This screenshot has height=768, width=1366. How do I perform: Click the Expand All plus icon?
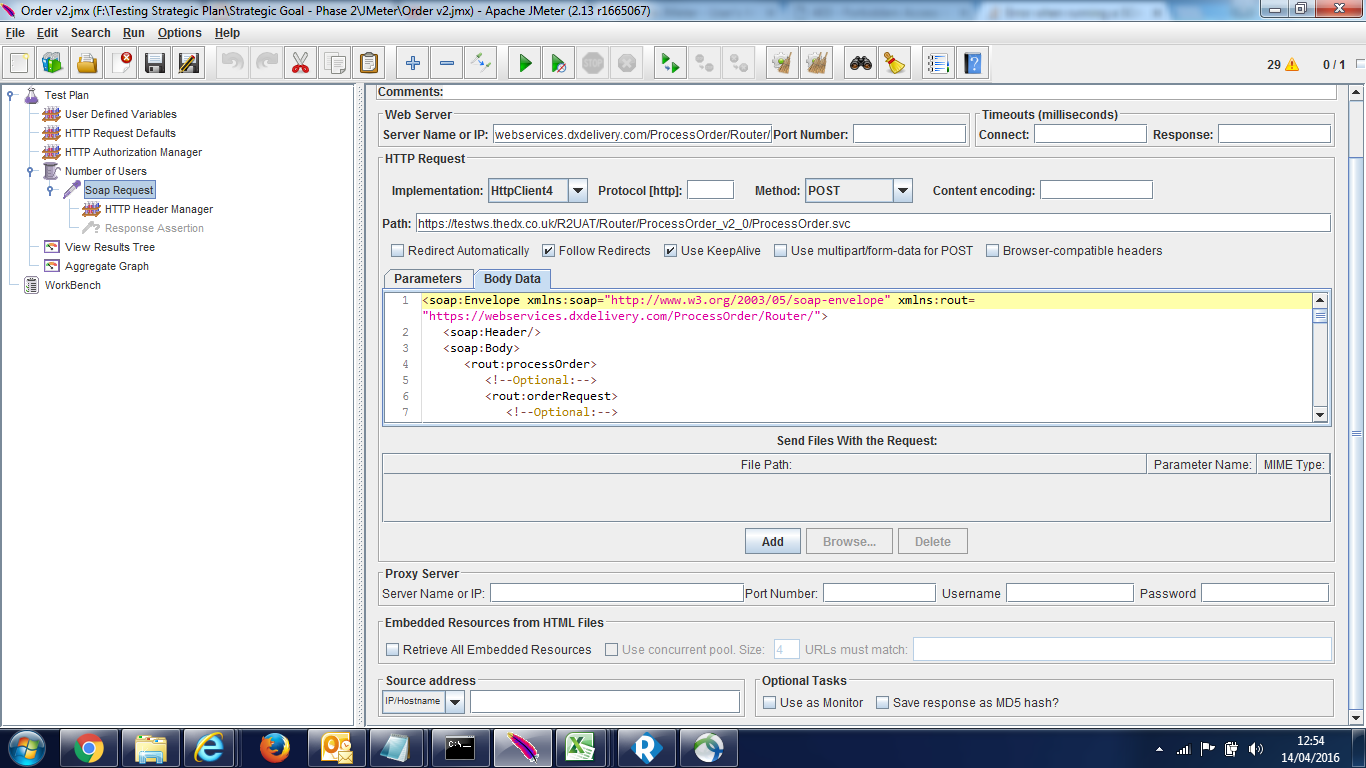tap(412, 63)
